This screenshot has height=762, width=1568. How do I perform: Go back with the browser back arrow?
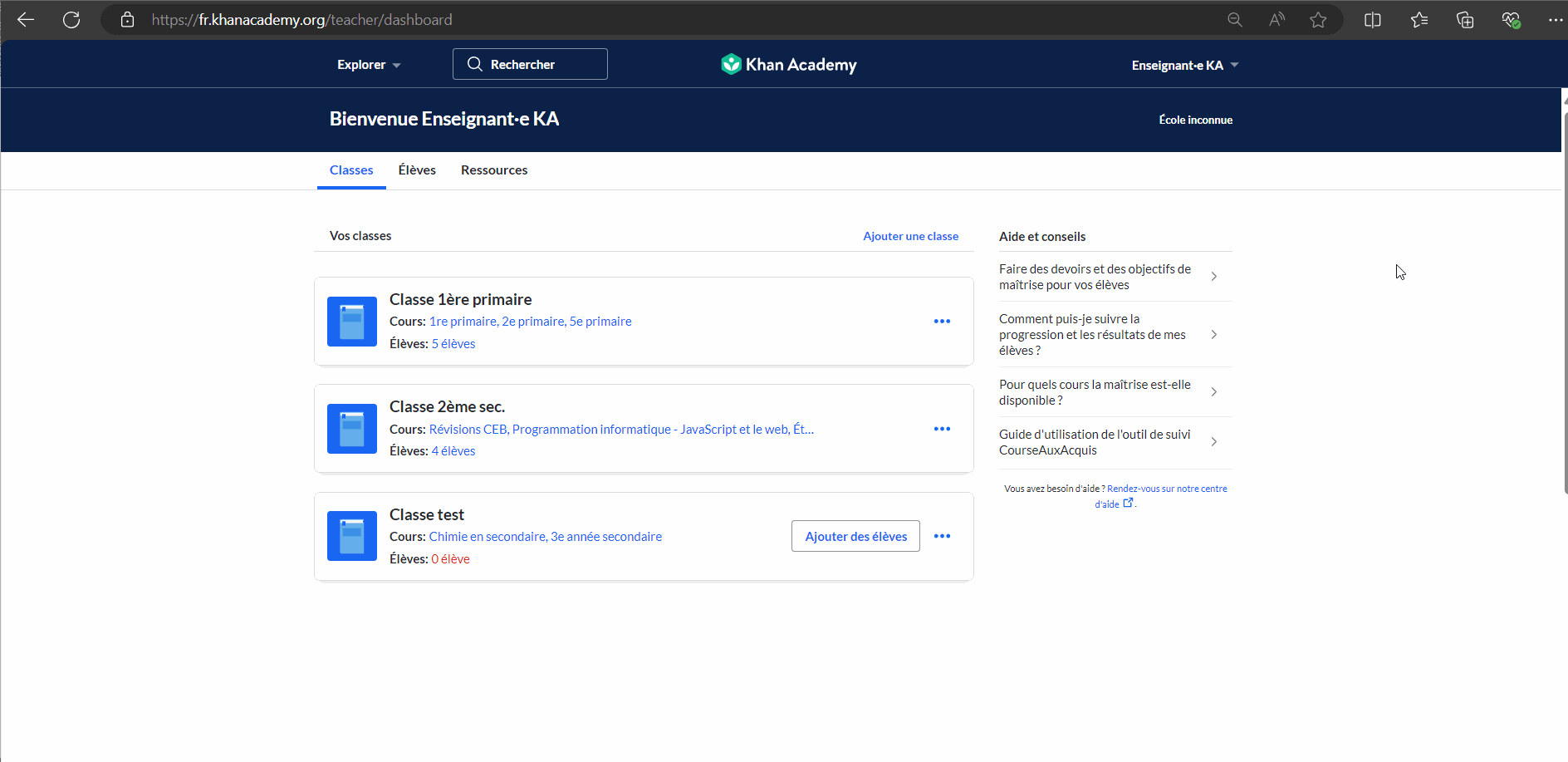coord(26,20)
